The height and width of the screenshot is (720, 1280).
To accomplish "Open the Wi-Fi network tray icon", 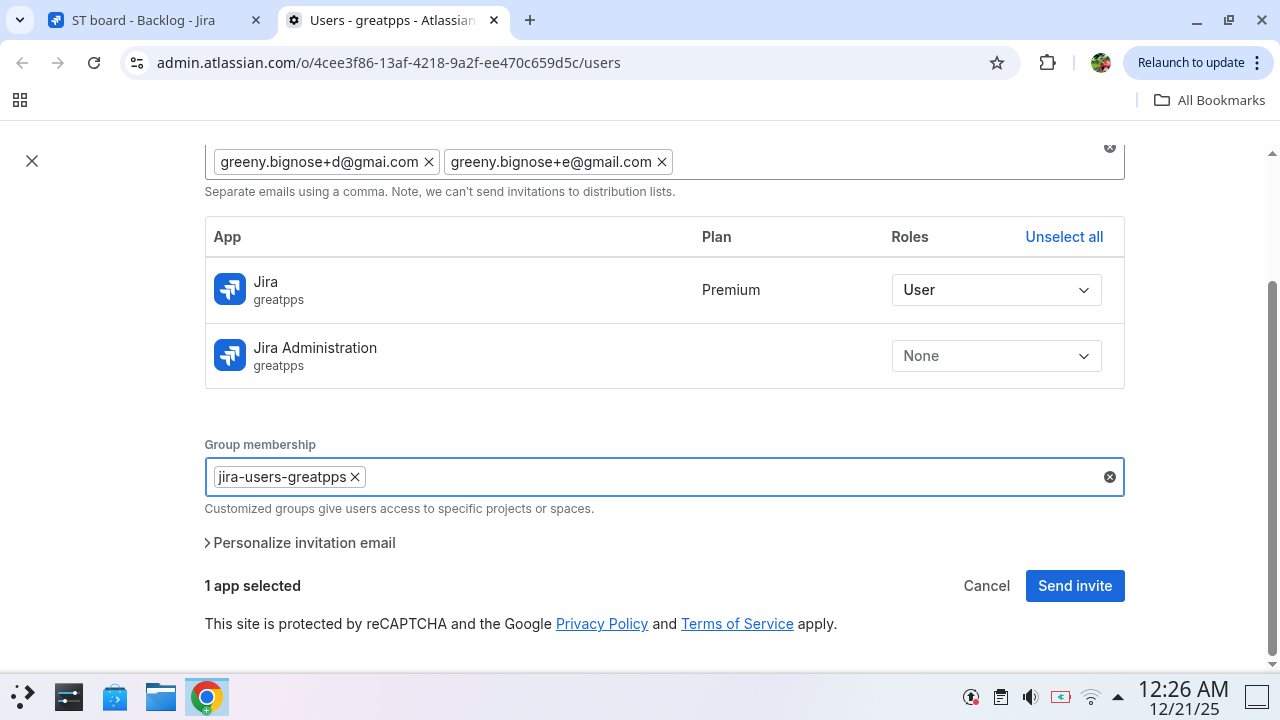I will click(x=1091, y=697).
